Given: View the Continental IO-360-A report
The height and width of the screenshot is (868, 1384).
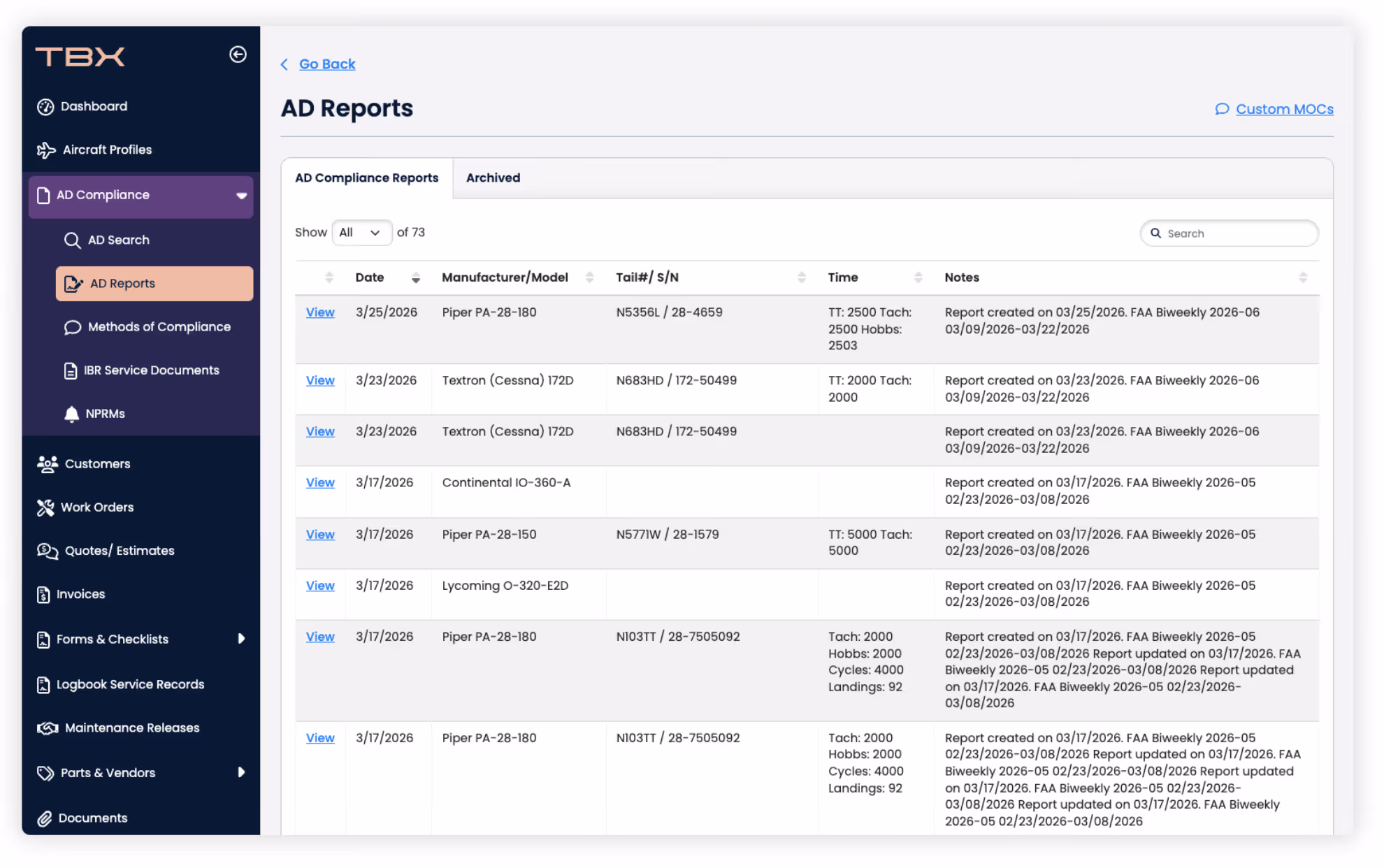Looking at the screenshot, I should [x=320, y=484].
